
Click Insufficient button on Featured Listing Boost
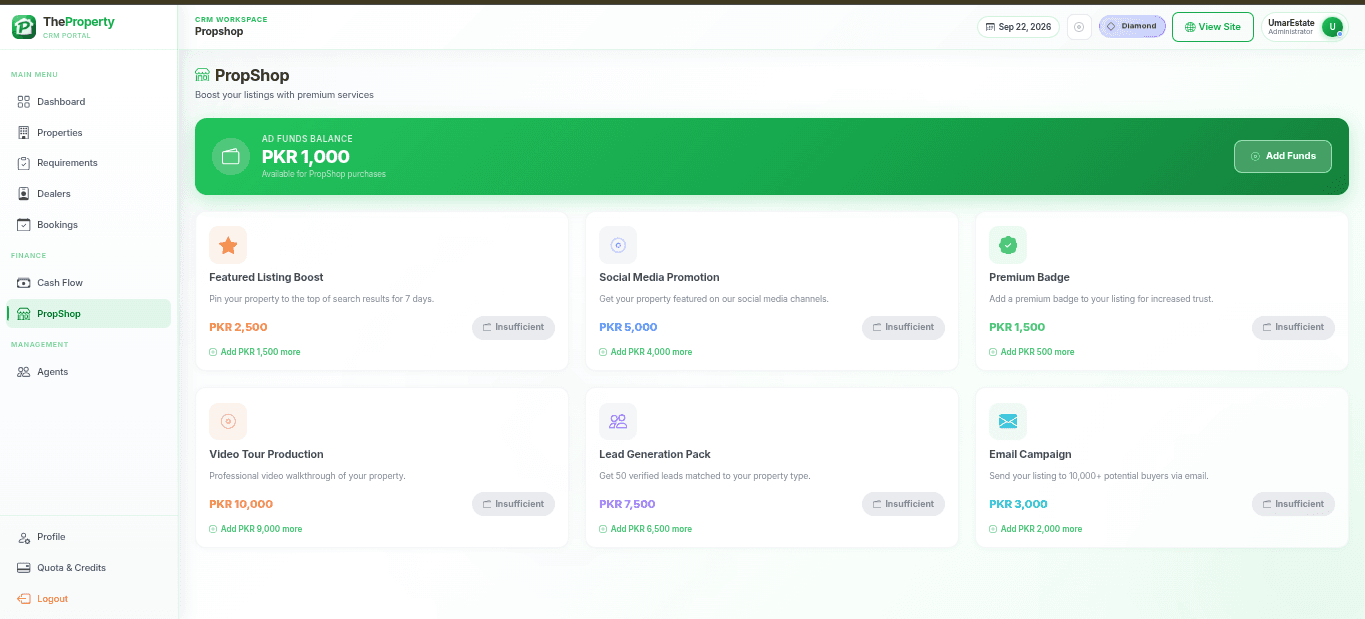(513, 327)
